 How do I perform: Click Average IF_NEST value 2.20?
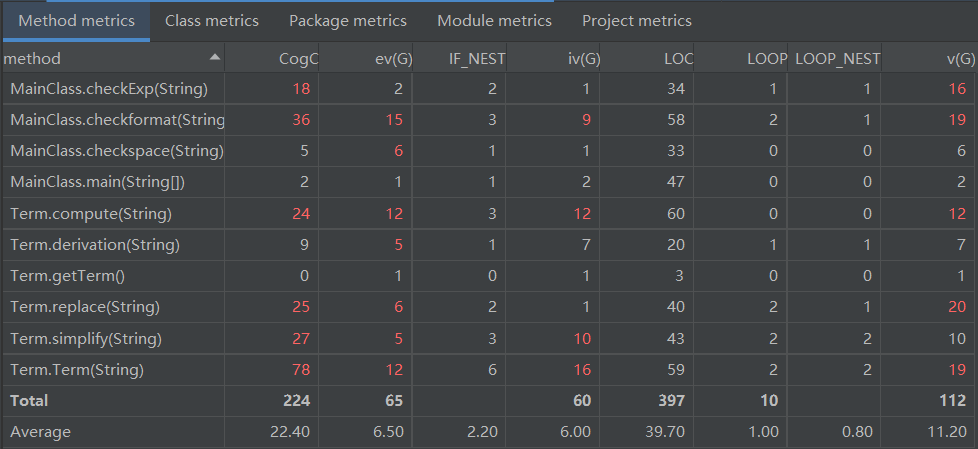pos(482,432)
